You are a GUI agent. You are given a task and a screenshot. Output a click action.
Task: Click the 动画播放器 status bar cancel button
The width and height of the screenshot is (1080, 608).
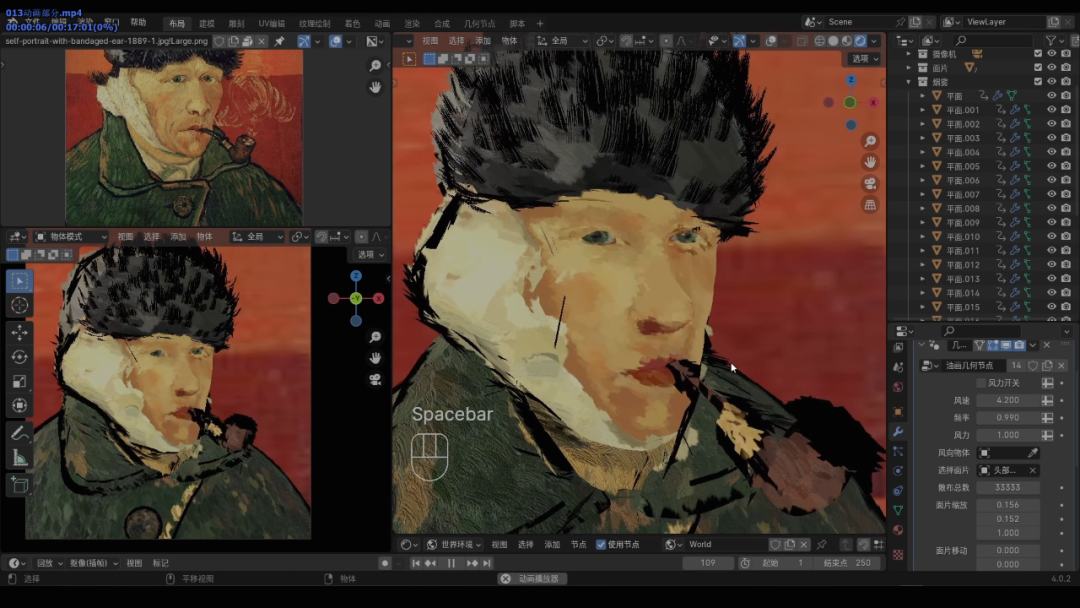(x=506, y=579)
